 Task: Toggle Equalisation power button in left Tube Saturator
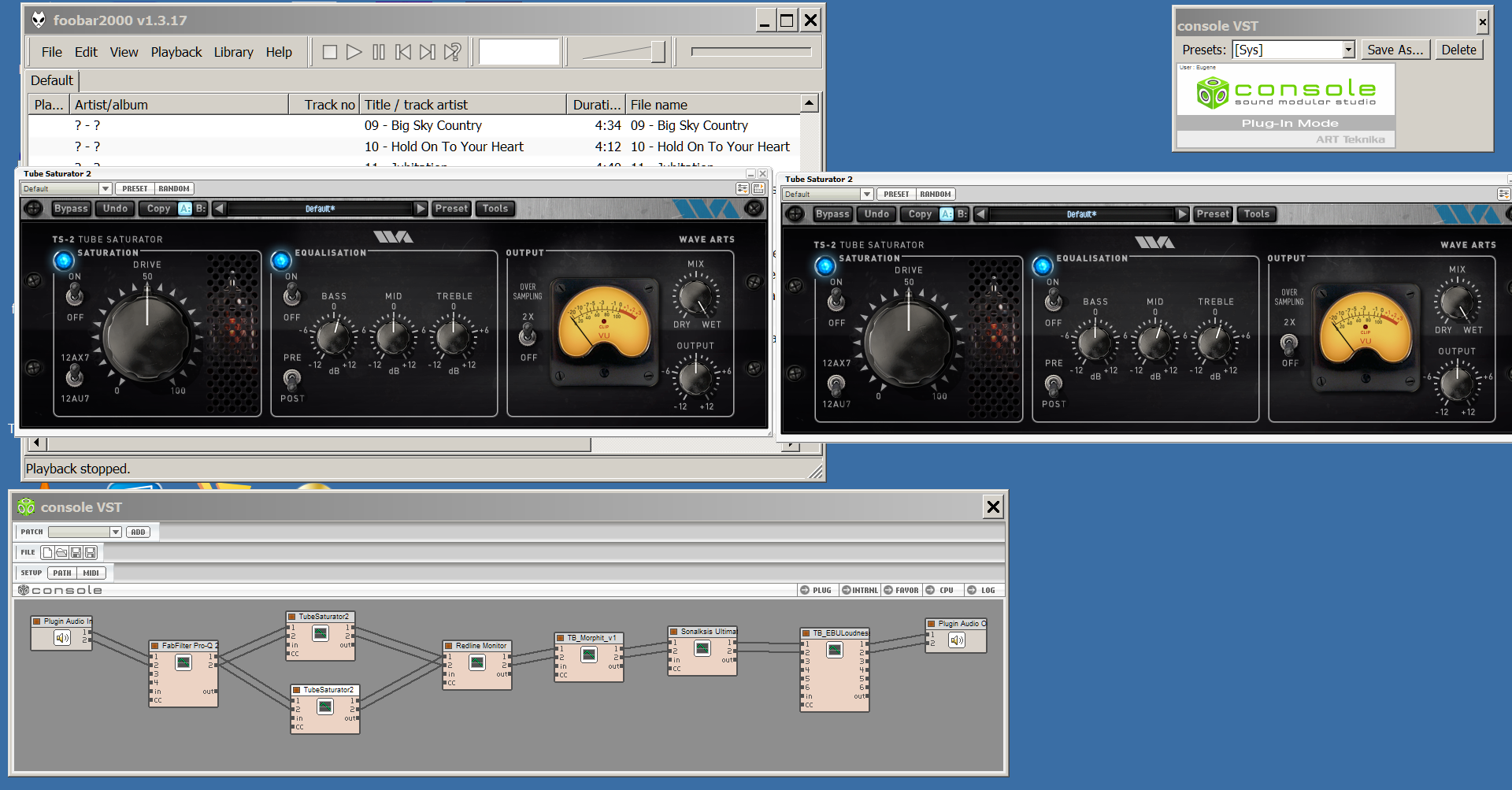(281, 261)
